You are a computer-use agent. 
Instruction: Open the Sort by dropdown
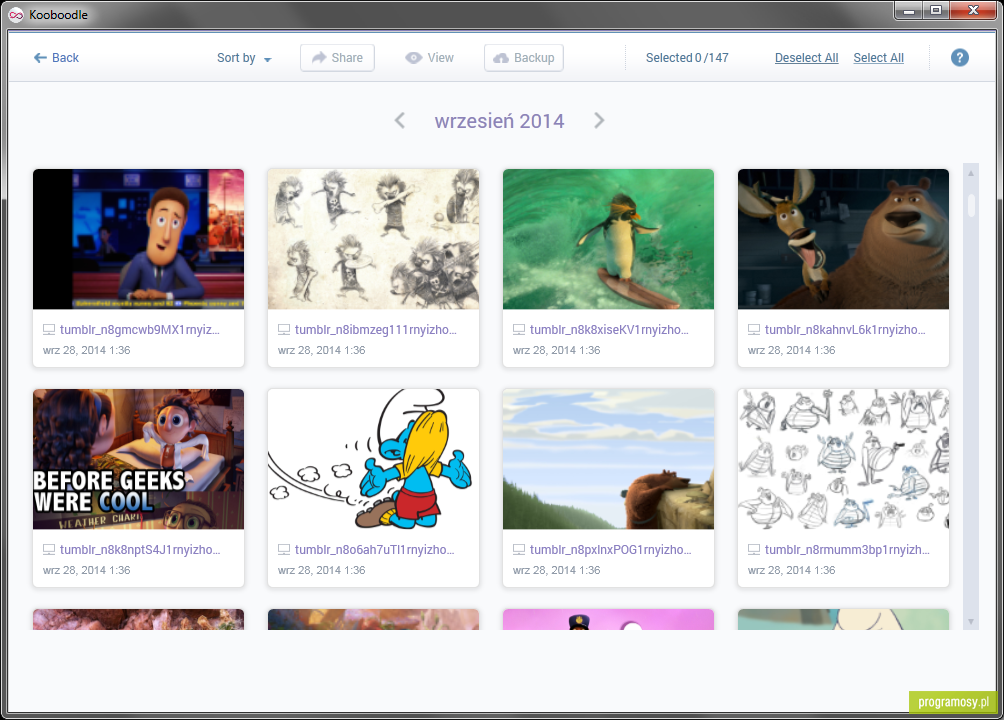pos(244,58)
